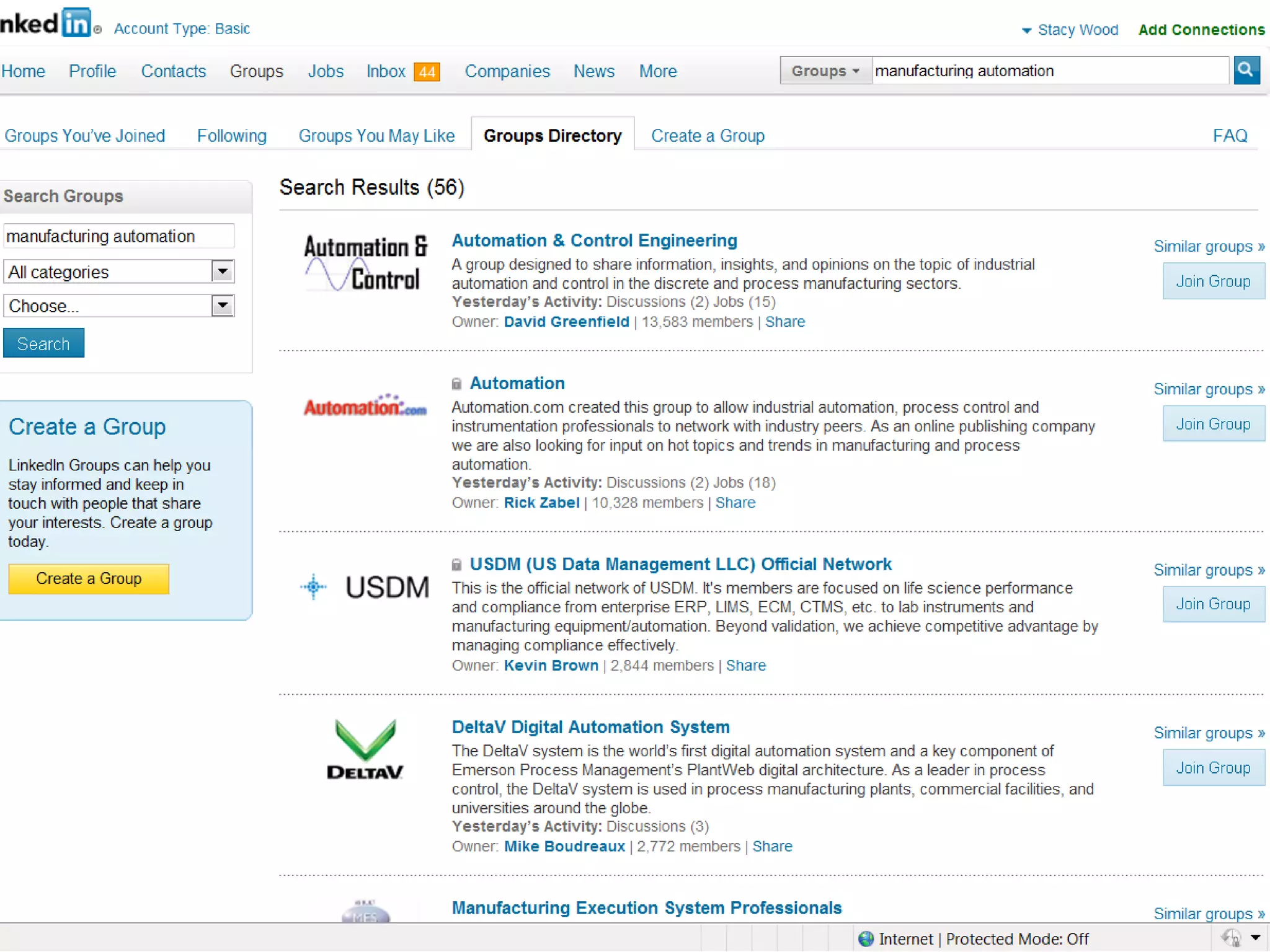Click the USDM group logo
1270x952 pixels.
tap(365, 586)
